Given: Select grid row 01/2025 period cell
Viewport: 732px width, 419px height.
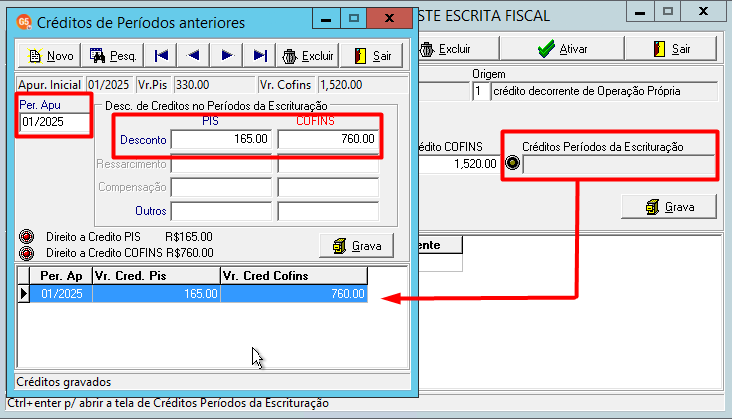Looking at the screenshot, I should click(x=61, y=294).
